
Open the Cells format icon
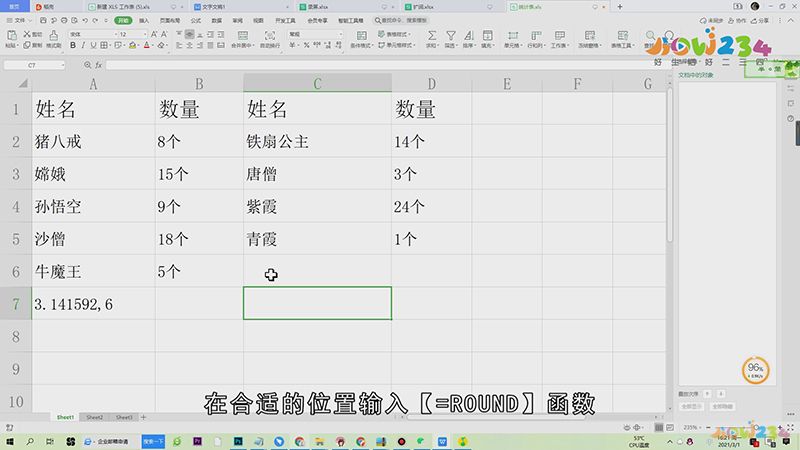coord(513,36)
